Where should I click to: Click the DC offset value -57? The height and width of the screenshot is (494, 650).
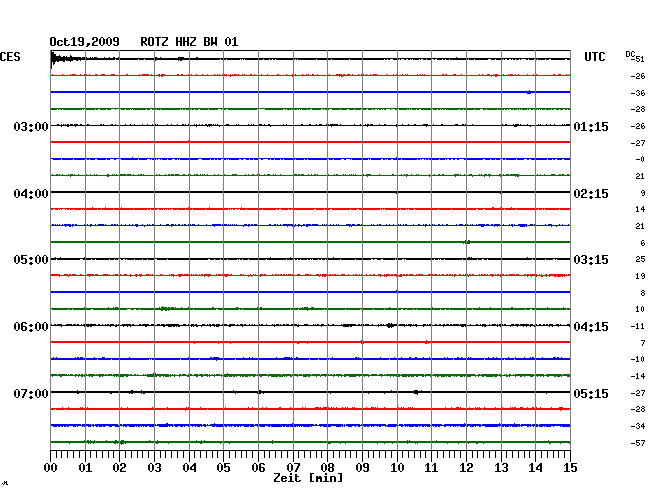pos(638,443)
